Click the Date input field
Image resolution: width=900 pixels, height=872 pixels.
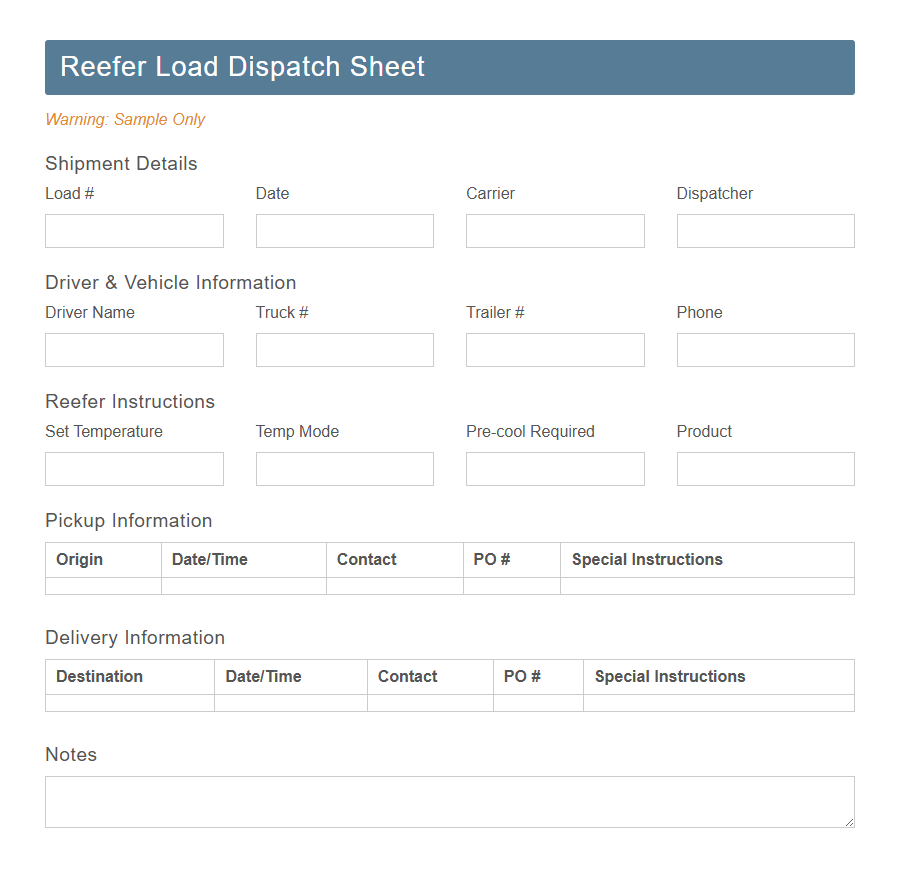344,231
